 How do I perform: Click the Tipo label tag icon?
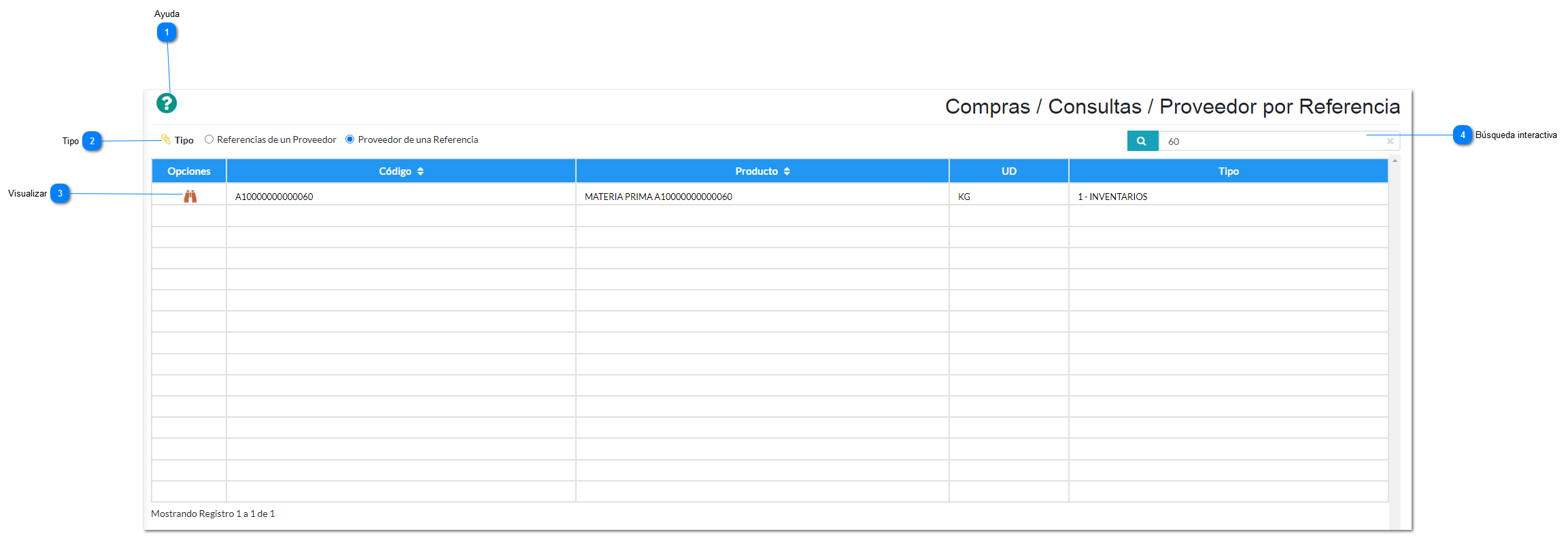tap(166, 139)
